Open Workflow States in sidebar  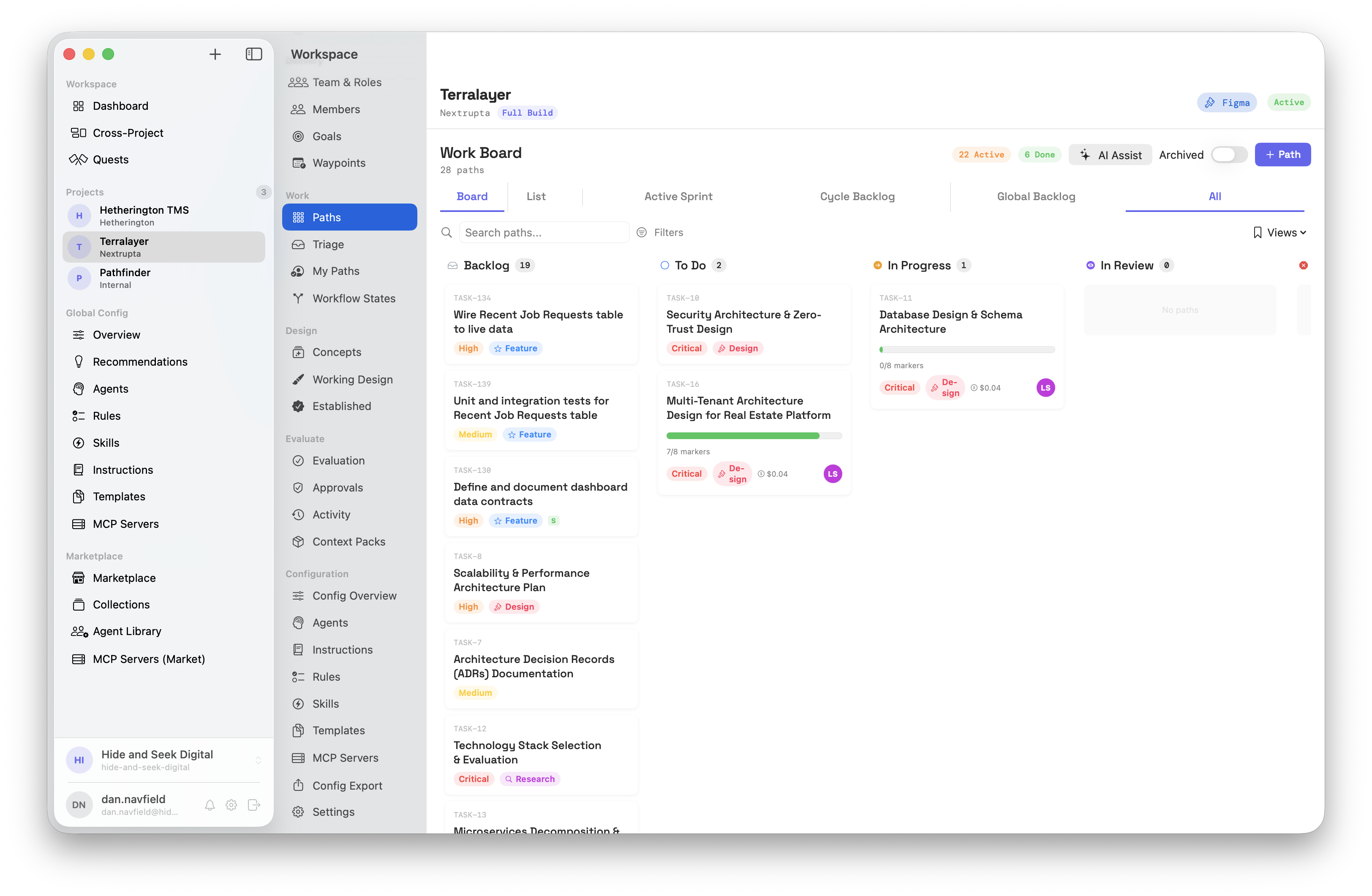pos(354,299)
